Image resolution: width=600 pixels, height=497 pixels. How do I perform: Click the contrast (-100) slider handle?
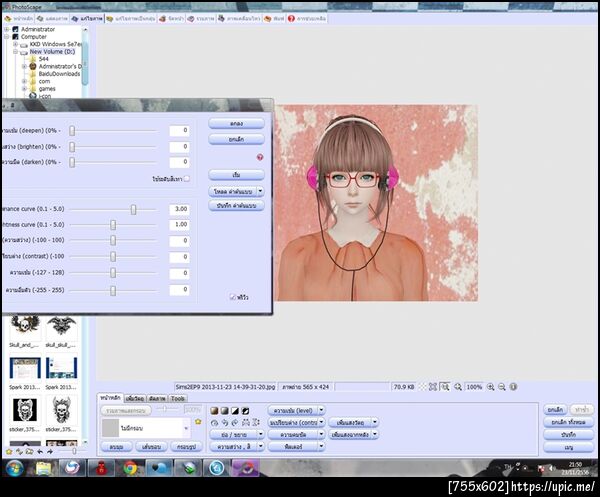point(113,256)
